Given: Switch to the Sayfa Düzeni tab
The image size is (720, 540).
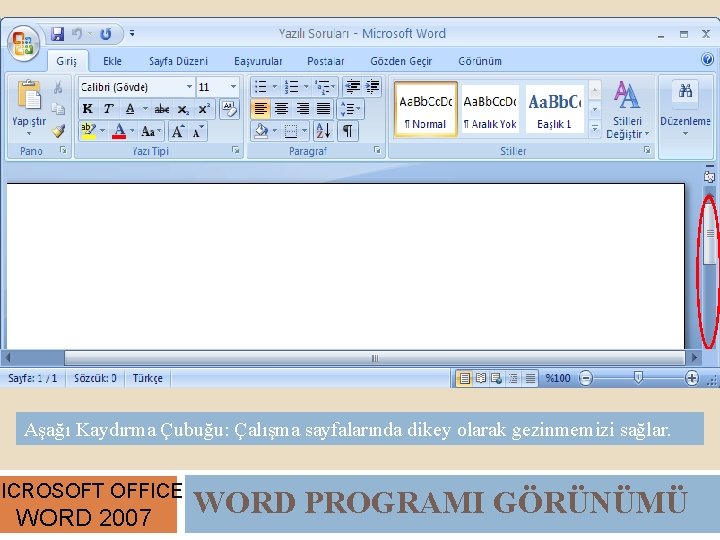Looking at the screenshot, I should point(178,61).
